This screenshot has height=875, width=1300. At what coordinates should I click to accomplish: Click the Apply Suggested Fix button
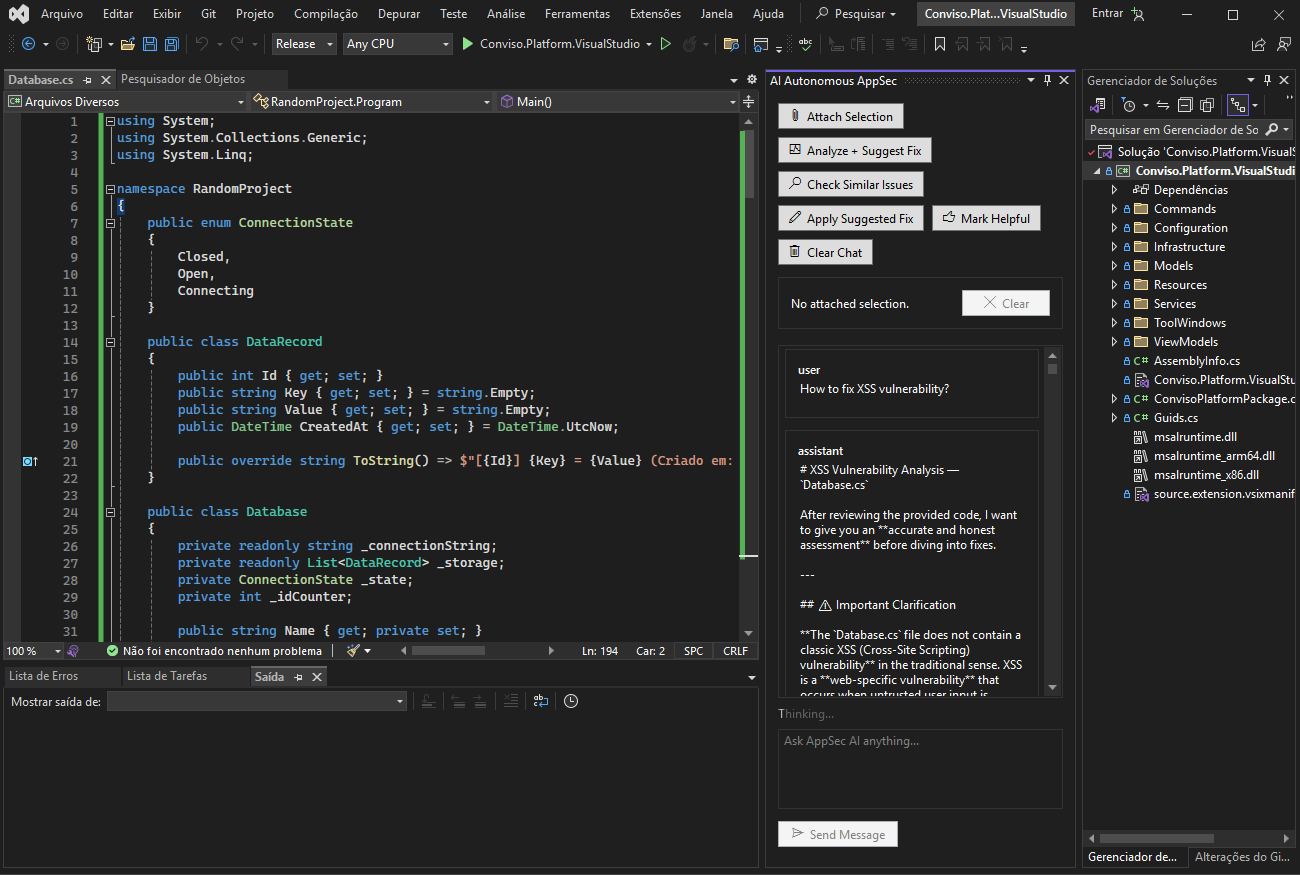(851, 218)
